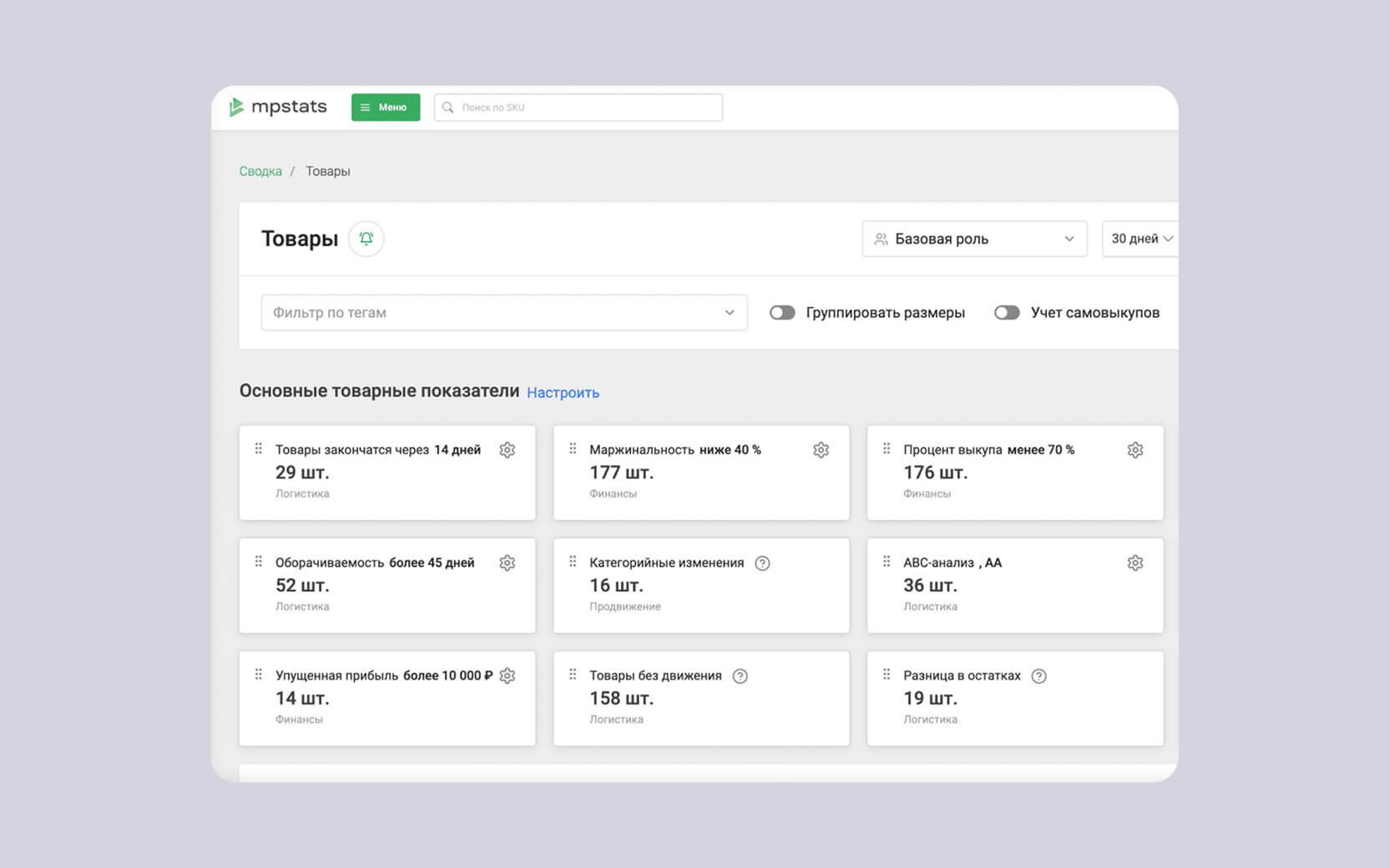Go to Сводка breadcrumb link
This screenshot has width=1389, height=868.
click(260, 171)
